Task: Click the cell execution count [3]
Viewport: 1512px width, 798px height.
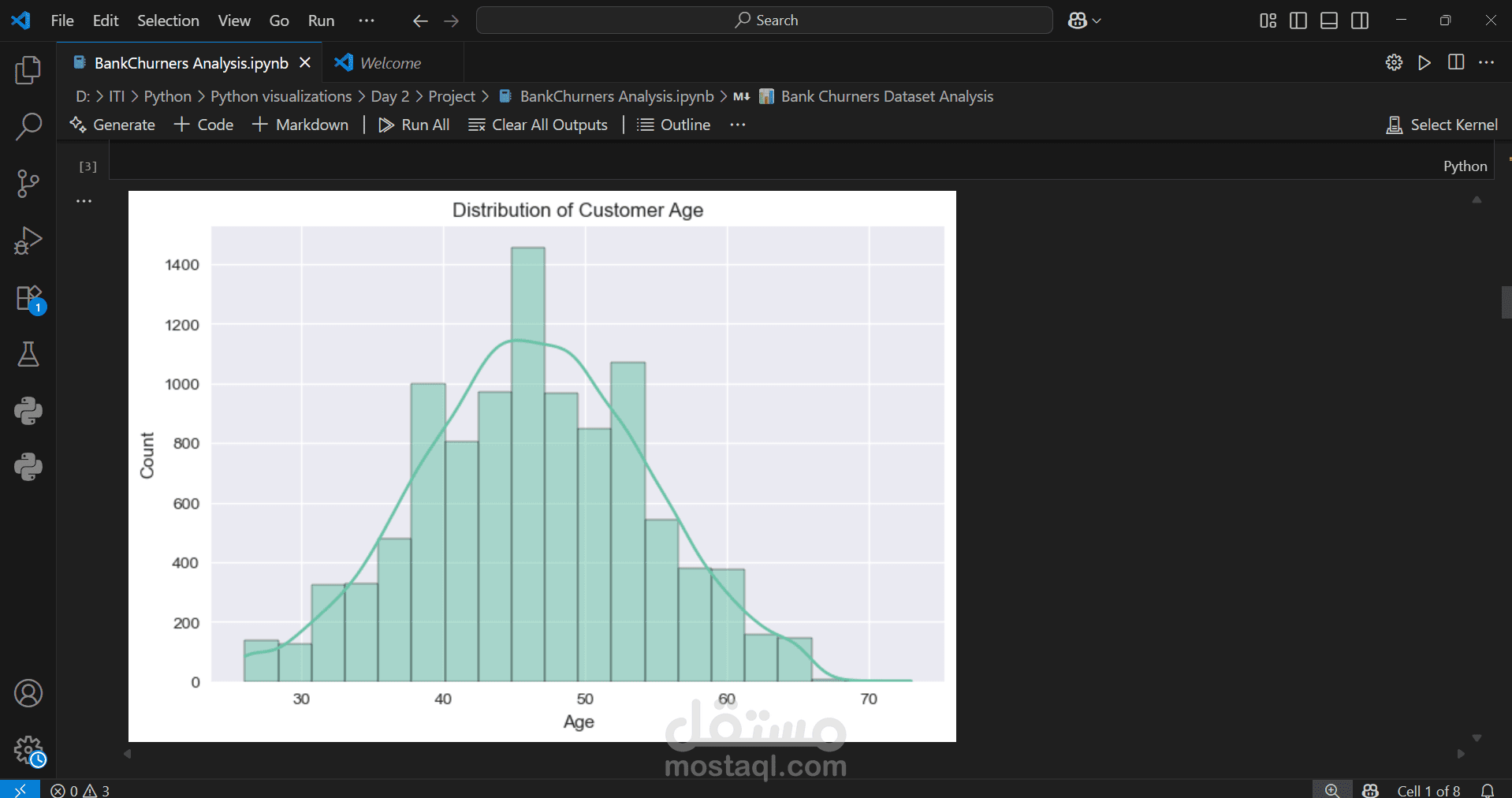Action: pos(88,166)
